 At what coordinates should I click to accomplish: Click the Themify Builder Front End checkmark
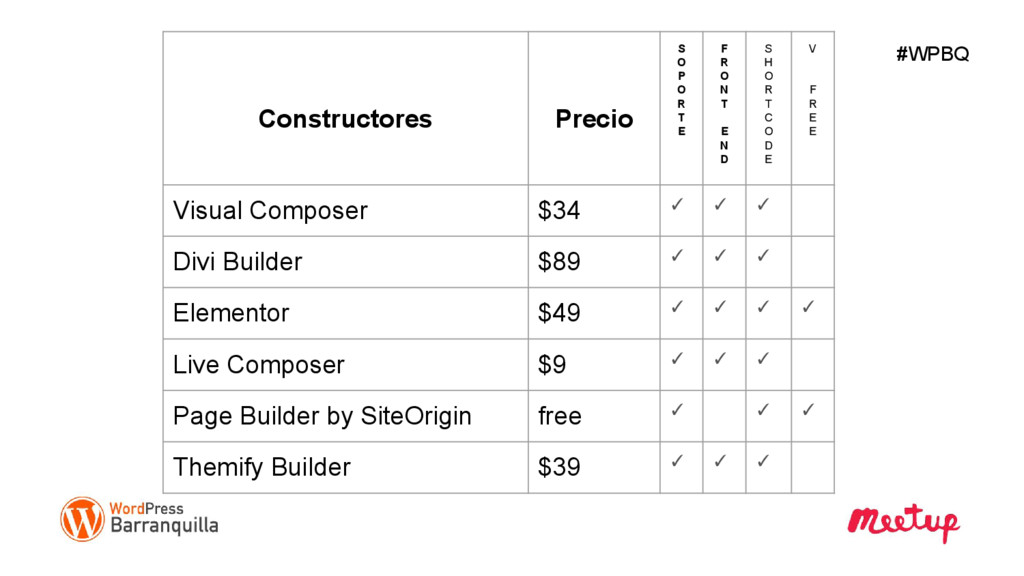pos(720,461)
